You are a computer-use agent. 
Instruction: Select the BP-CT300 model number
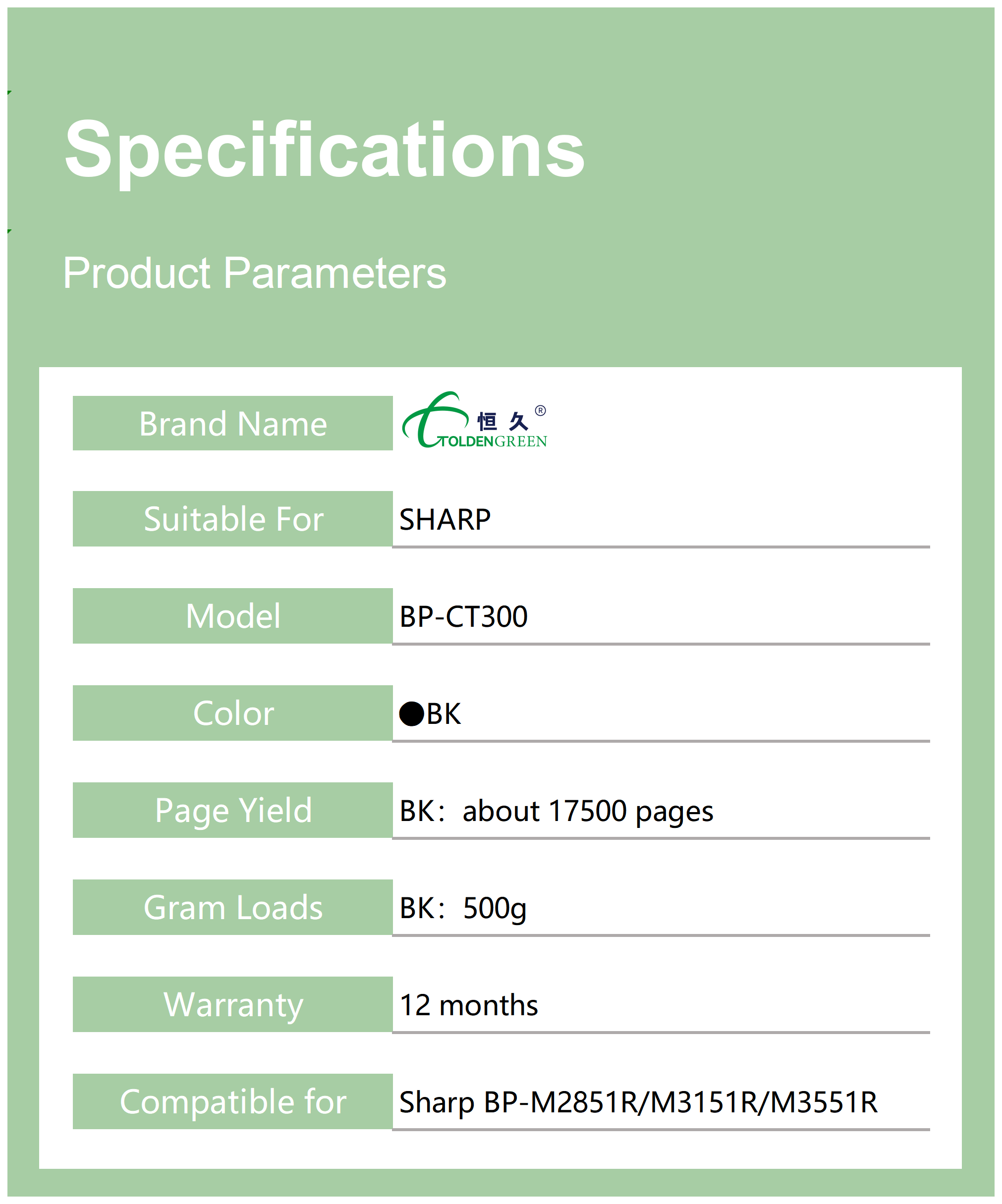(463, 617)
